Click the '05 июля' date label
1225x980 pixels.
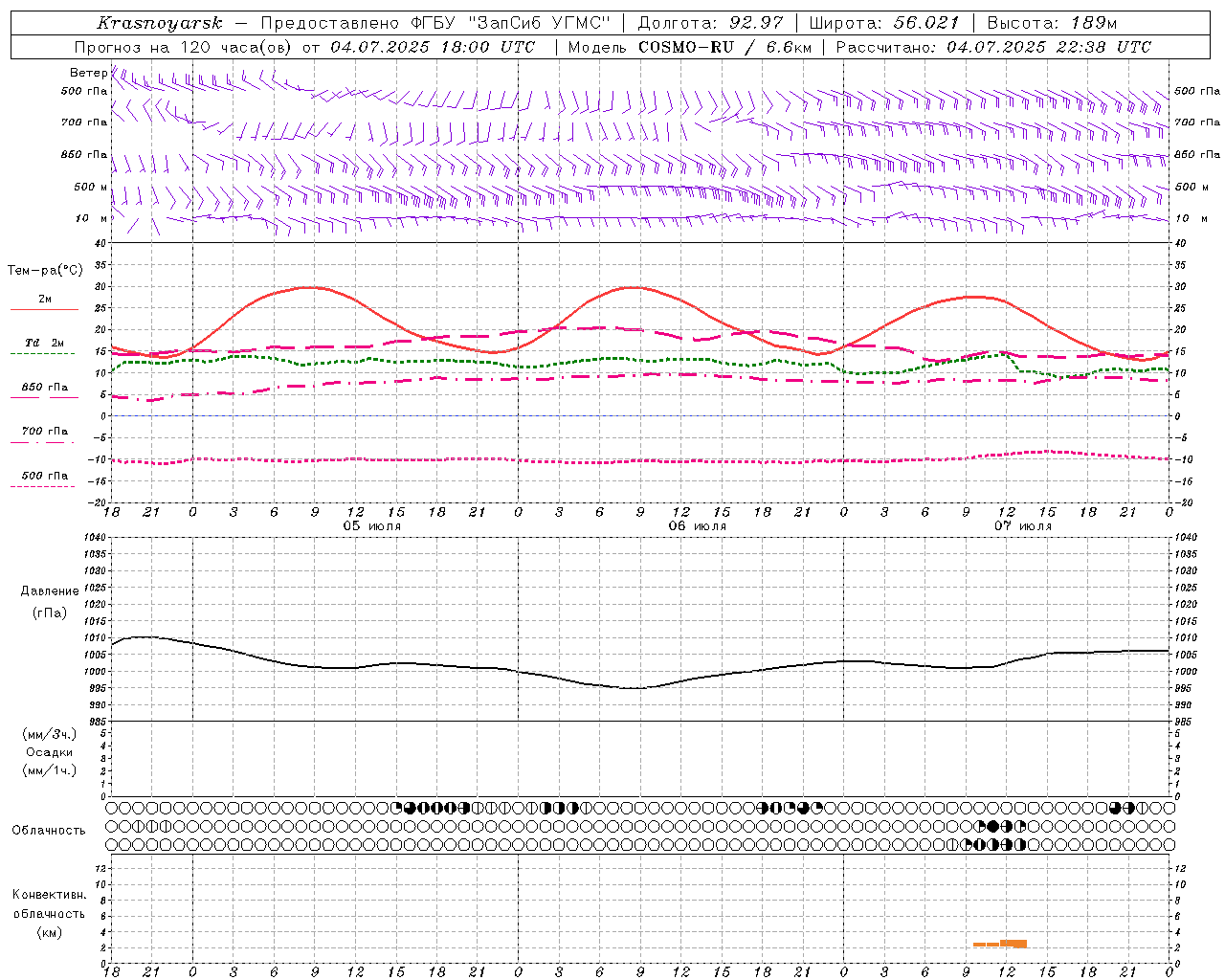[x=372, y=526]
